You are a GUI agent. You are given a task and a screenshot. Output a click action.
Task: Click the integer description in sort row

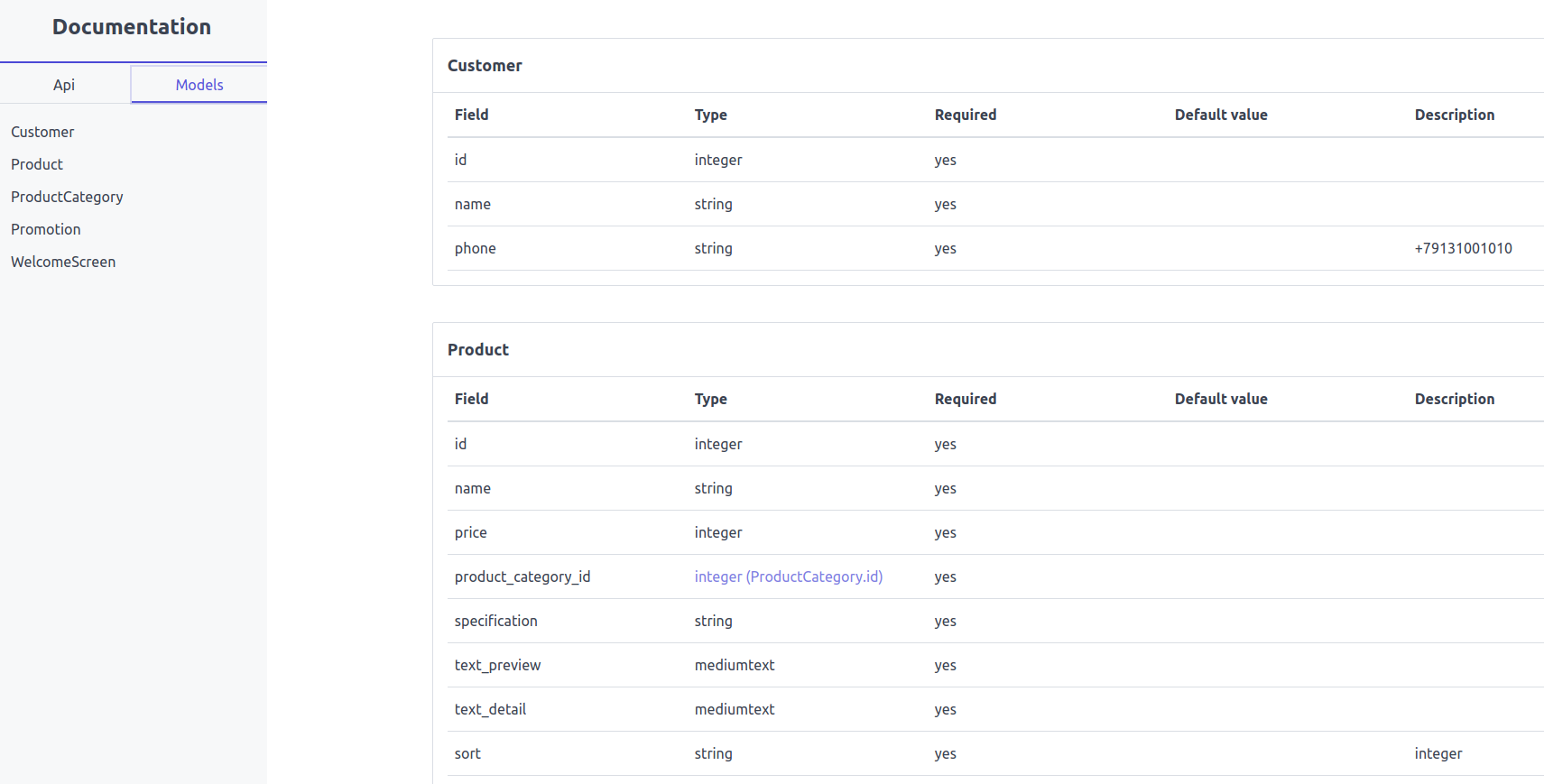coord(1438,753)
